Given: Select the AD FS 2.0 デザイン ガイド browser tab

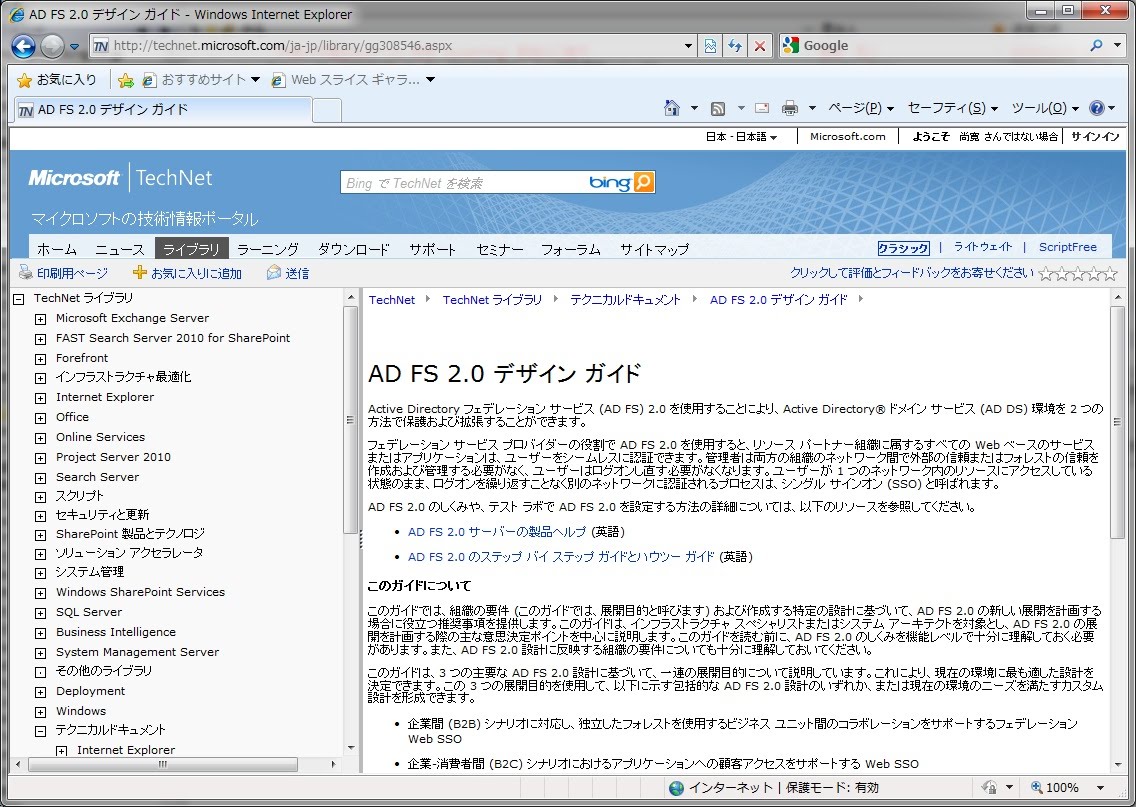Looking at the screenshot, I should tap(163, 109).
